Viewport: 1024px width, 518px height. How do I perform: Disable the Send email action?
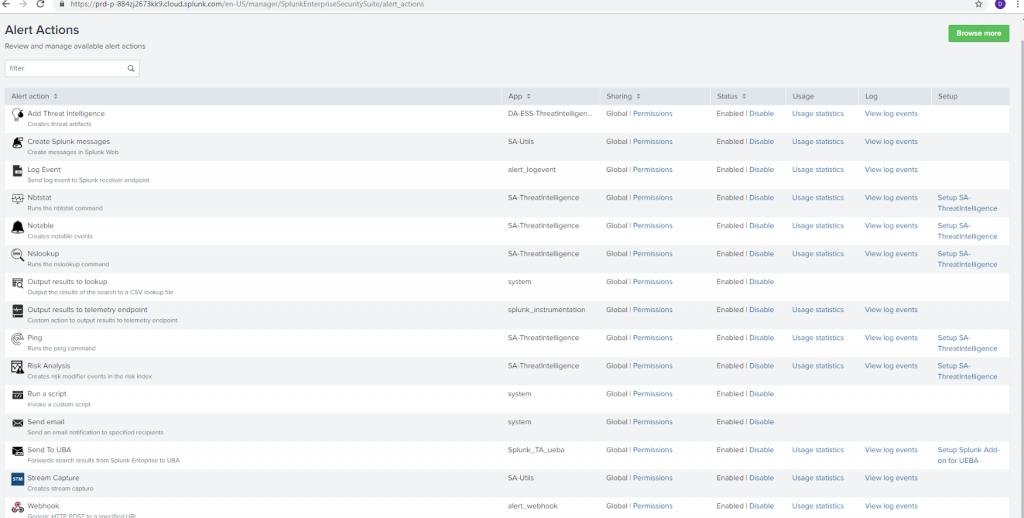[761, 422]
